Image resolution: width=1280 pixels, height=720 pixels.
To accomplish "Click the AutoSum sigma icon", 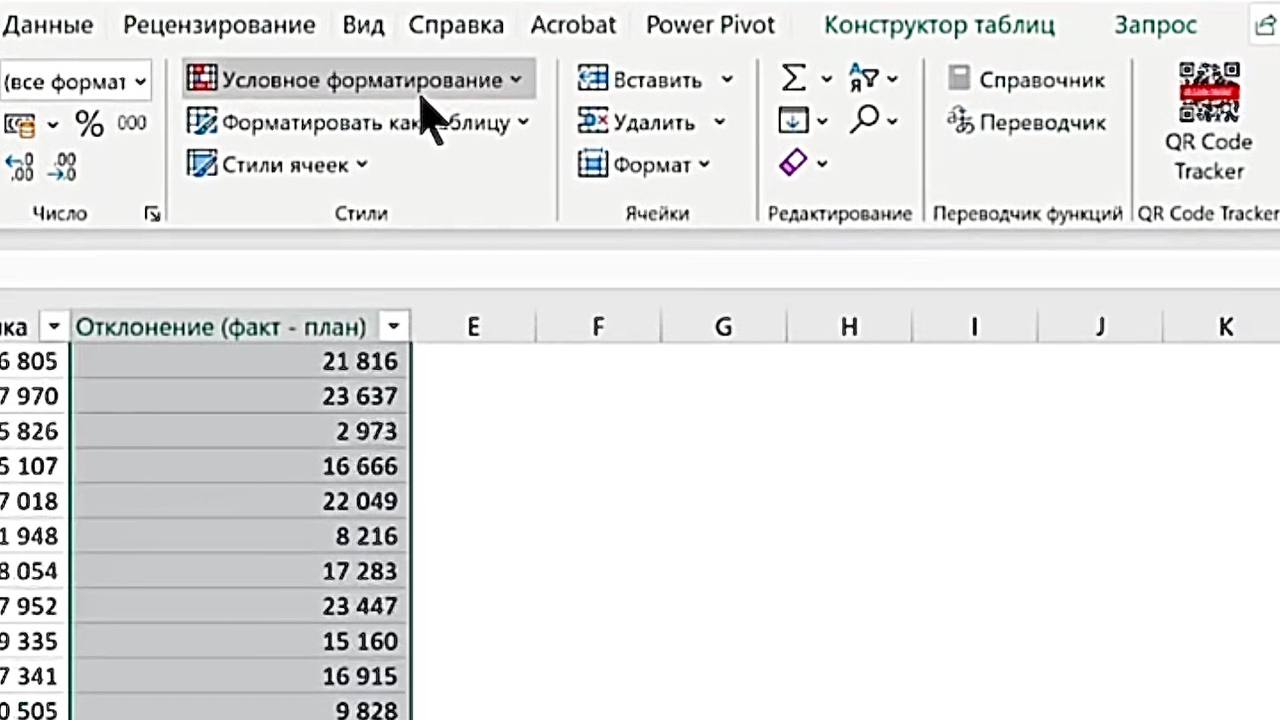I will [793, 78].
